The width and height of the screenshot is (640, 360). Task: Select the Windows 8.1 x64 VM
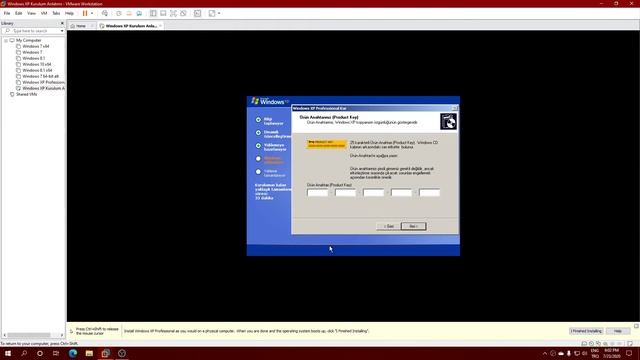tap(37, 70)
